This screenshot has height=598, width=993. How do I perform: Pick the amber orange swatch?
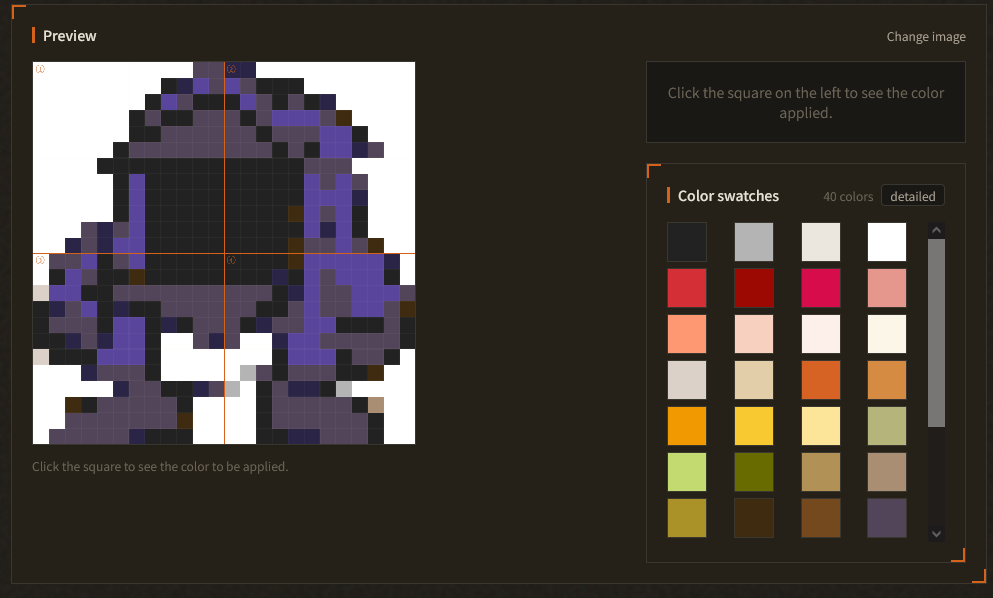coord(687,426)
